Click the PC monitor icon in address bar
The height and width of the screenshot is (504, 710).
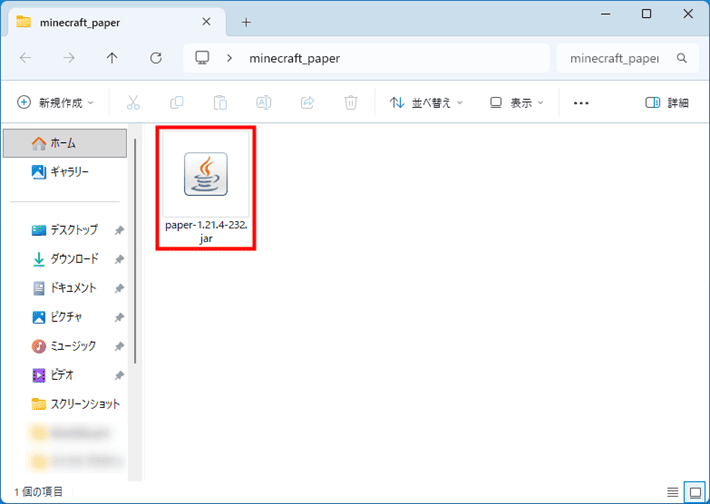pos(202,58)
